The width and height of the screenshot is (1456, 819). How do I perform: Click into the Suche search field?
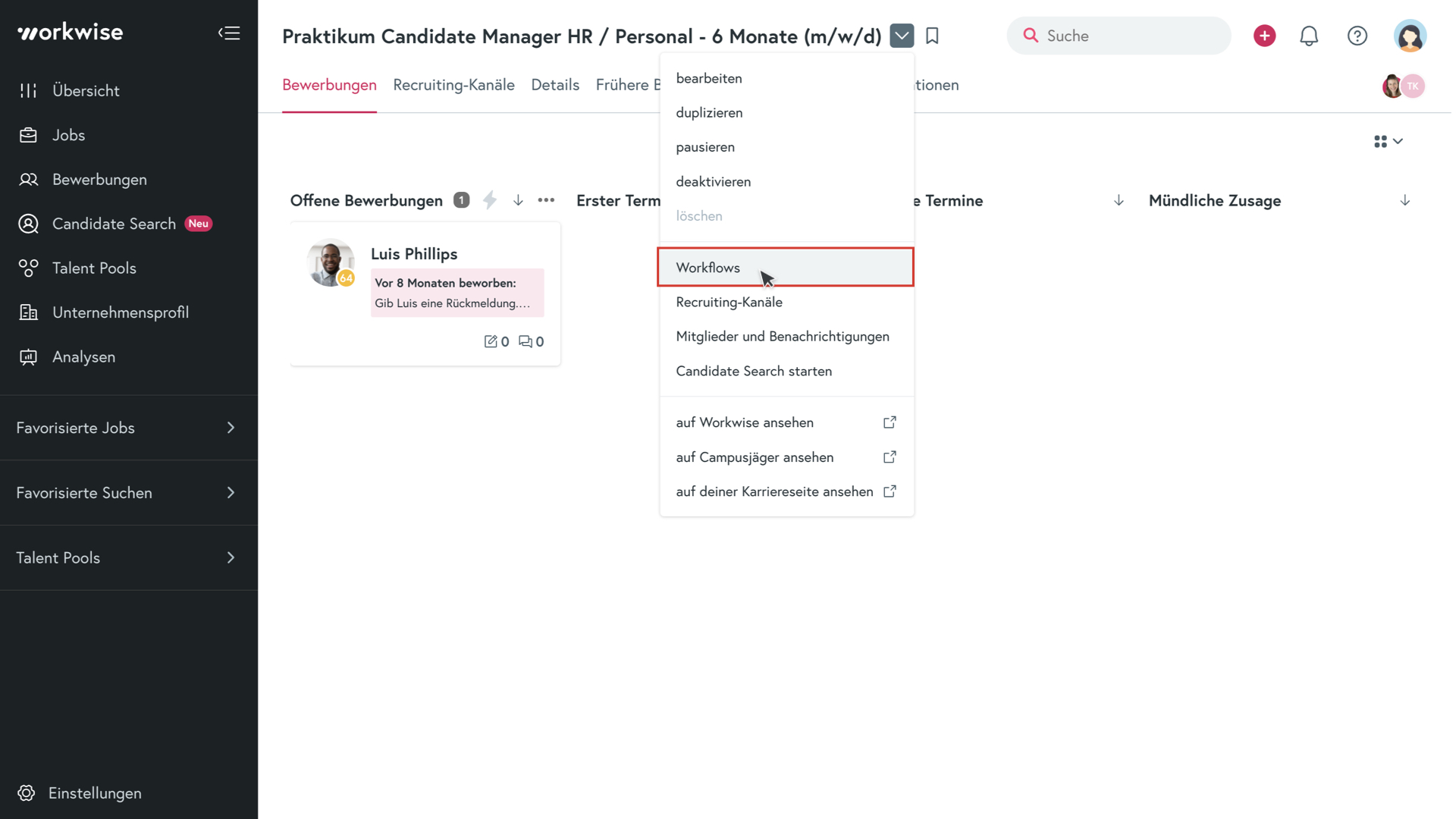click(1119, 36)
